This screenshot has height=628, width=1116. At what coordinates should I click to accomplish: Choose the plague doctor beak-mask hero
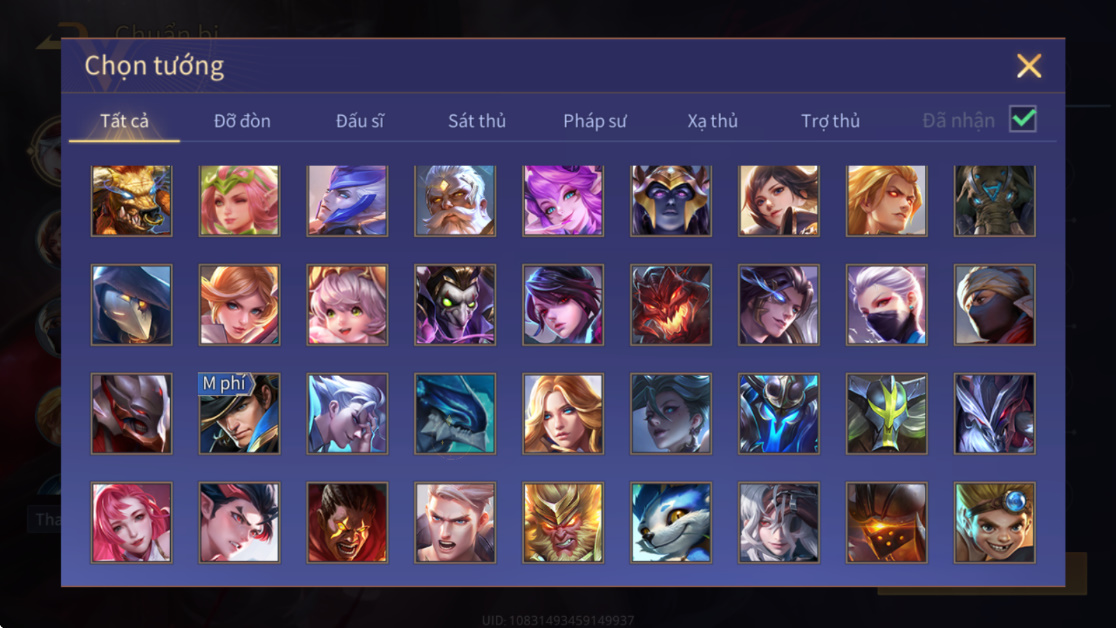tap(132, 305)
